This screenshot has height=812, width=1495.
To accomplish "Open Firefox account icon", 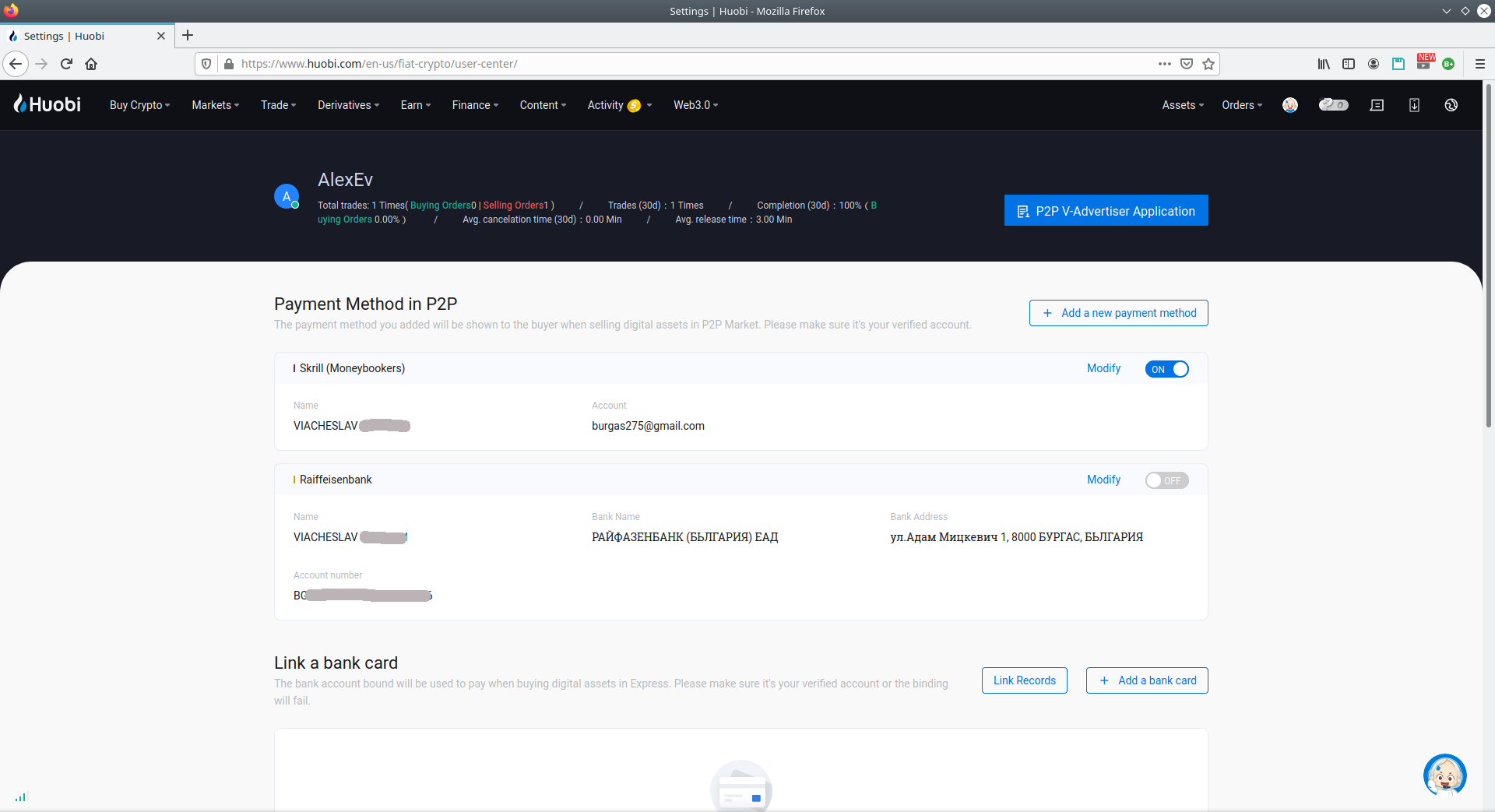I will tap(1374, 64).
